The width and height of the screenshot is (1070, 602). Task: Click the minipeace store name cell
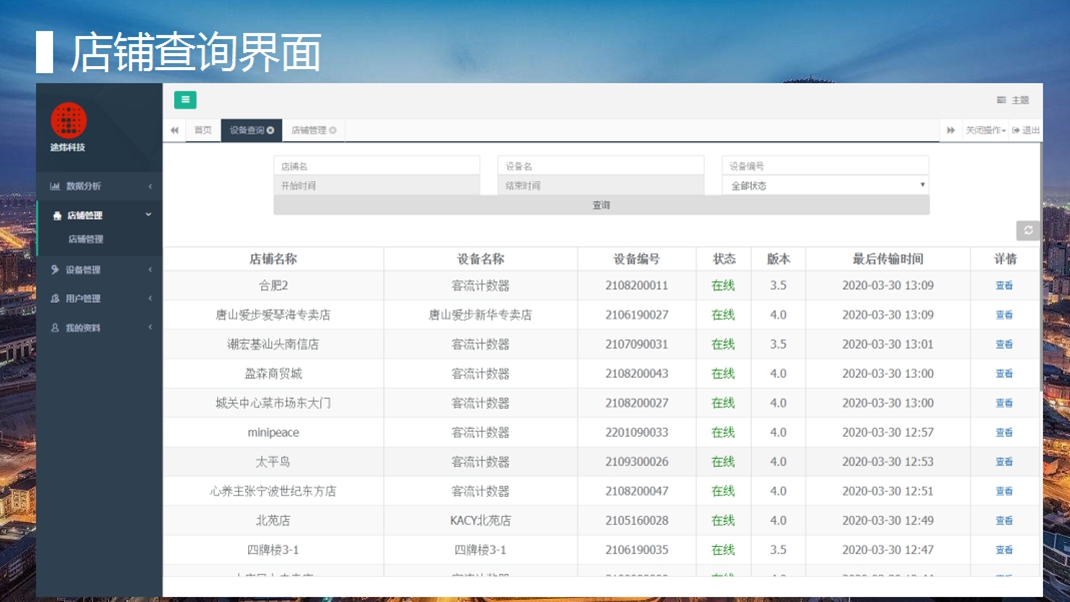(x=273, y=433)
